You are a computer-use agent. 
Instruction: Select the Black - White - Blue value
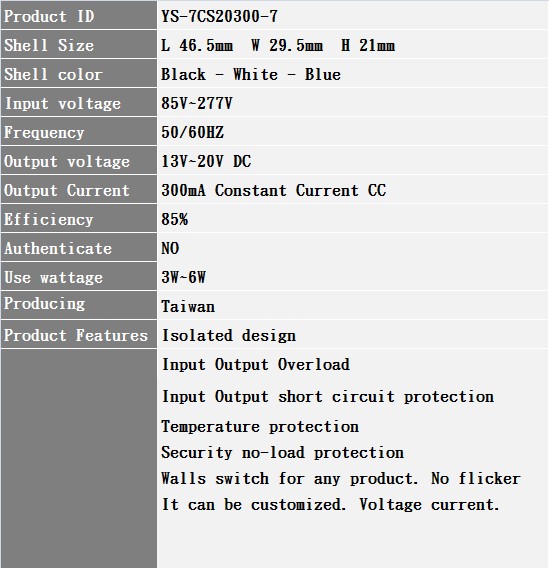pos(251,74)
